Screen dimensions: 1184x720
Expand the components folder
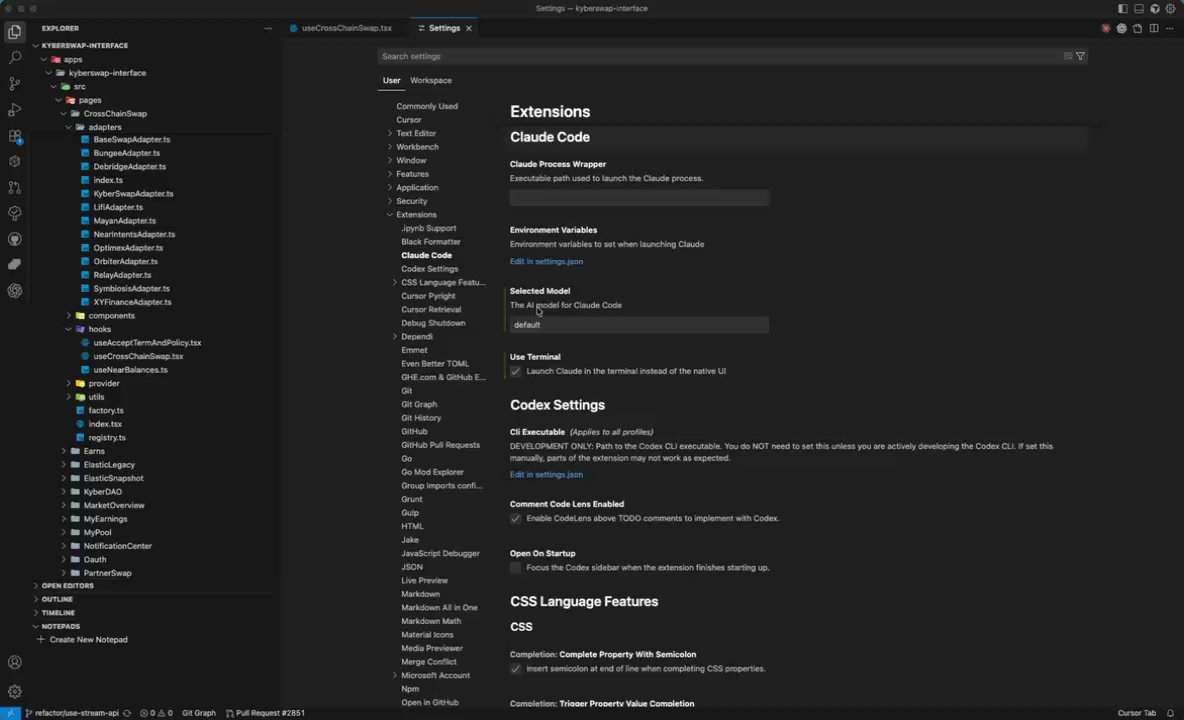coord(69,315)
